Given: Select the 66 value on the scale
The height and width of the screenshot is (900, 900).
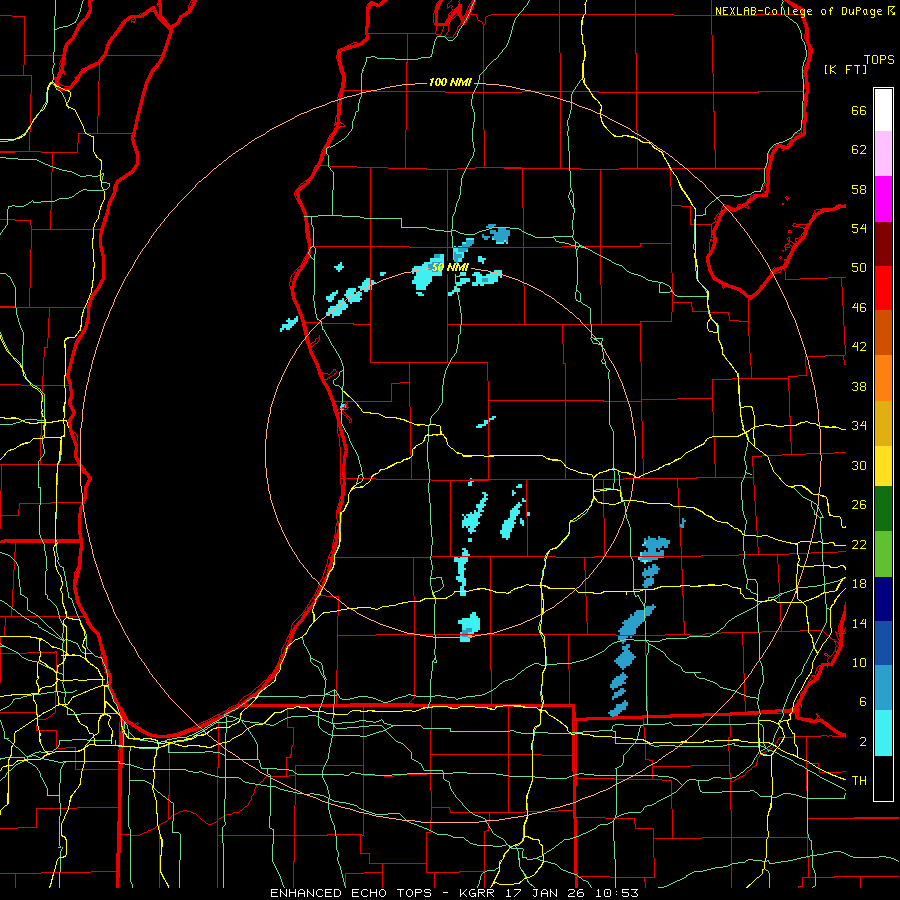Looking at the screenshot, I should pos(859,110).
